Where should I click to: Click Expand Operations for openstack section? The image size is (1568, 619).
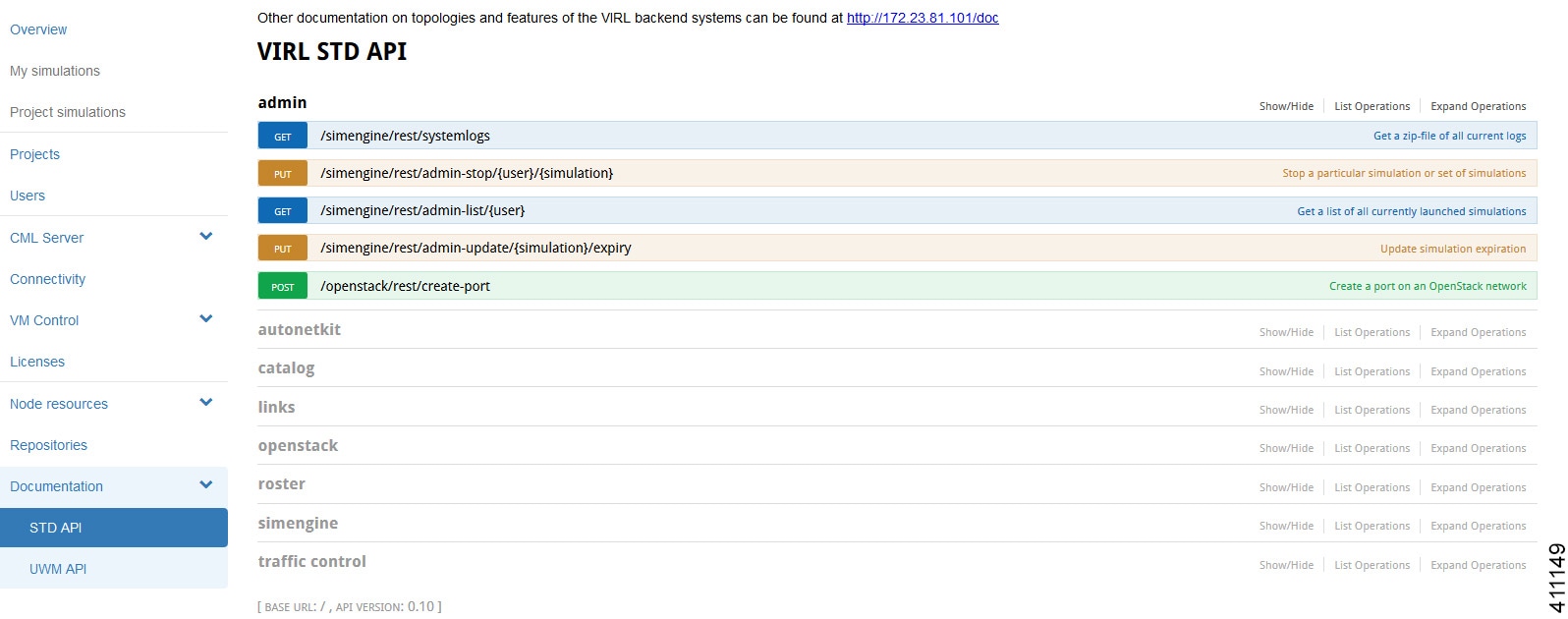click(x=1478, y=448)
